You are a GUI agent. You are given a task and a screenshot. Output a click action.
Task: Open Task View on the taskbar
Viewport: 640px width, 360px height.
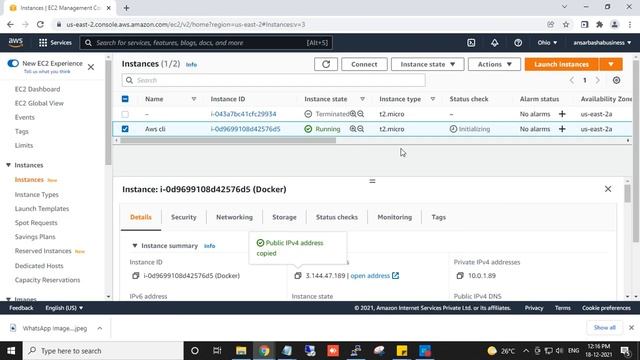(x=217, y=351)
